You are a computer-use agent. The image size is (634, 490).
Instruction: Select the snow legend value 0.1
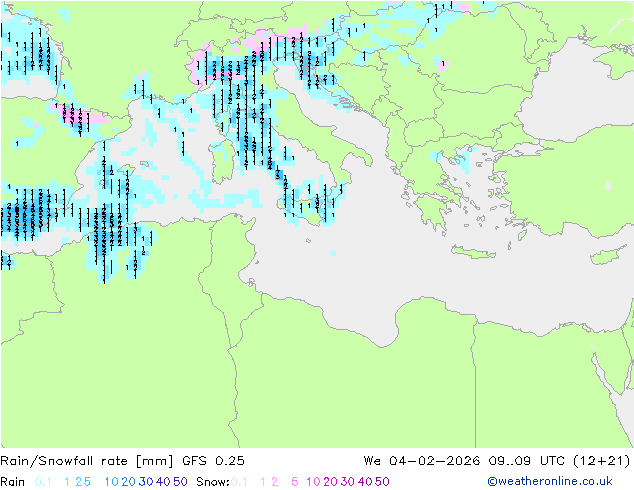(x=239, y=482)
